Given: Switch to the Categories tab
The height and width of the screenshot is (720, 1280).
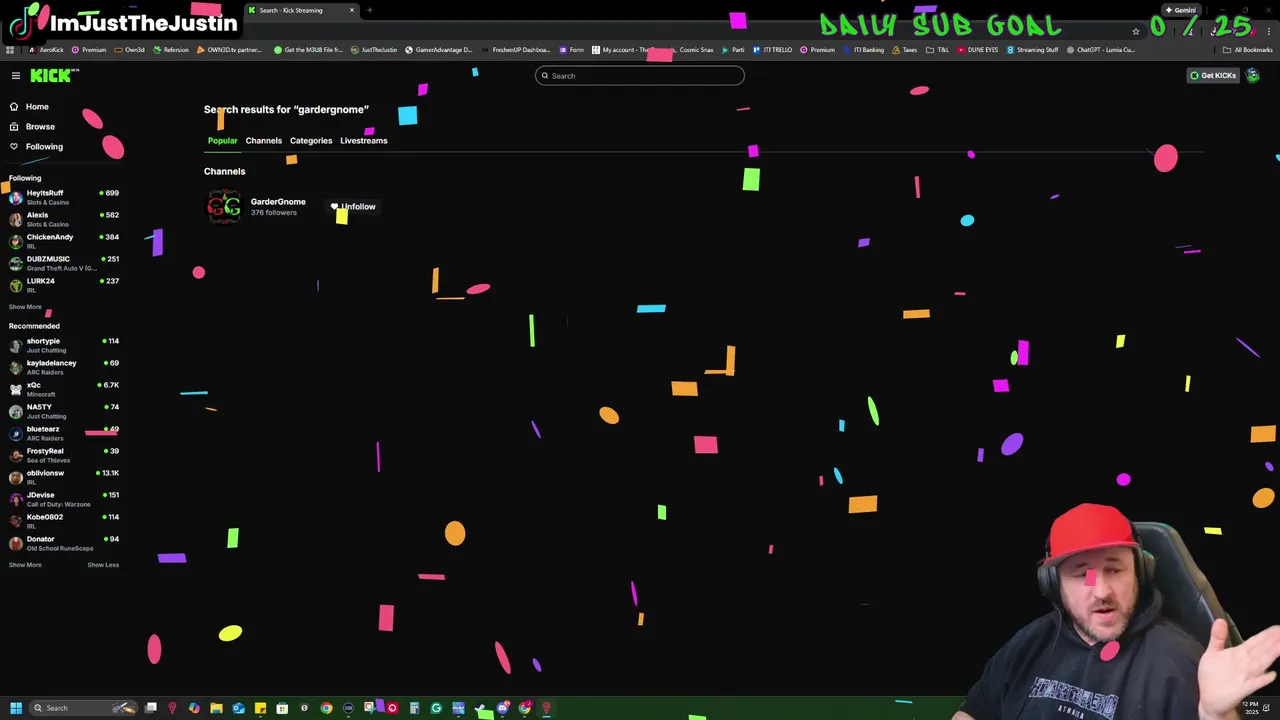Looking at the screenshot, I should (x=311, y=141).
